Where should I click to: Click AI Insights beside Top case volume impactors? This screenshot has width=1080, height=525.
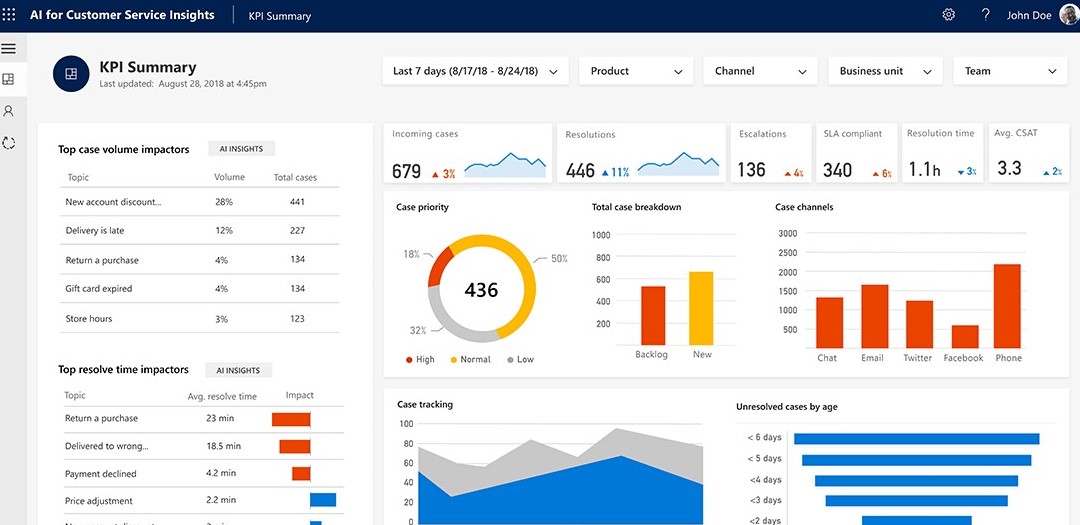tap(240, 149)
